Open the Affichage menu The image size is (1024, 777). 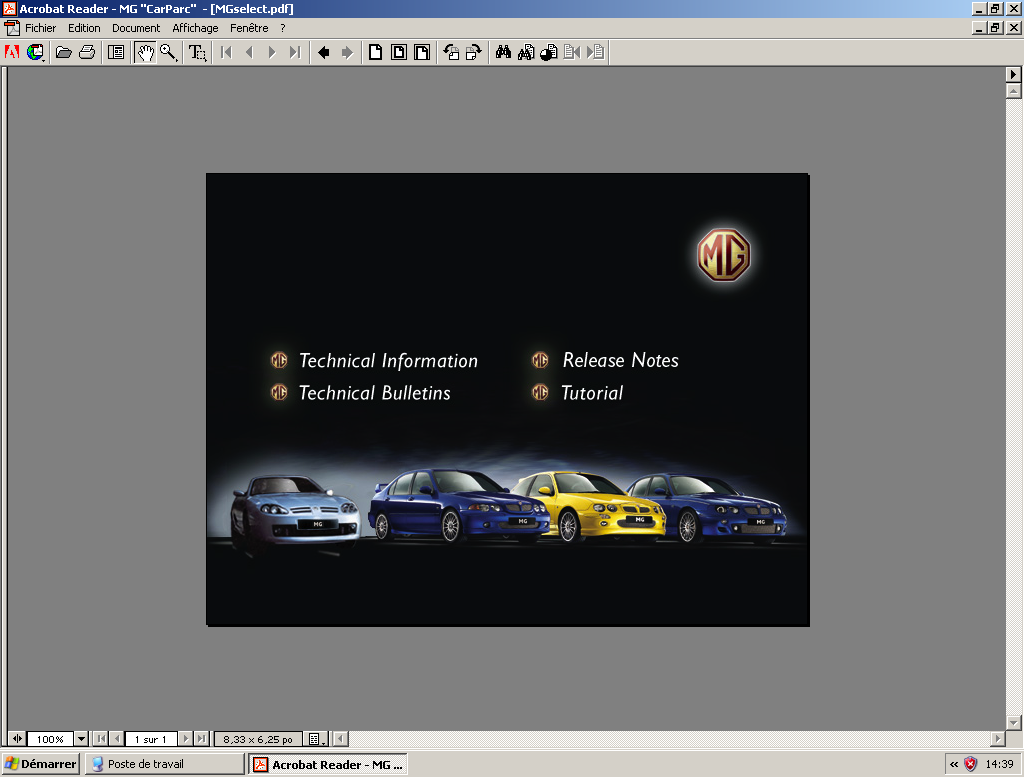(195, 28)
